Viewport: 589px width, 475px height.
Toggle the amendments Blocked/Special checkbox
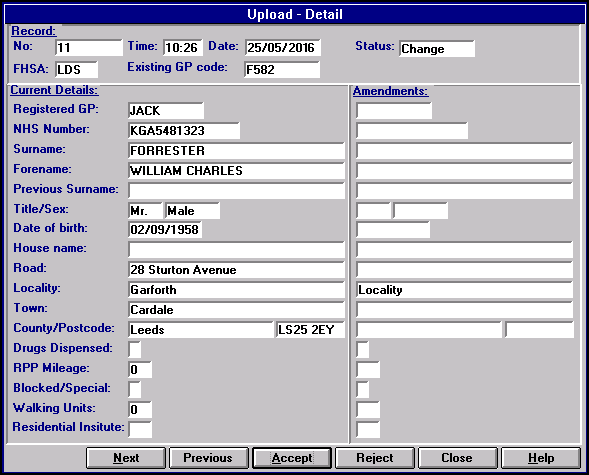coord(362,389)
